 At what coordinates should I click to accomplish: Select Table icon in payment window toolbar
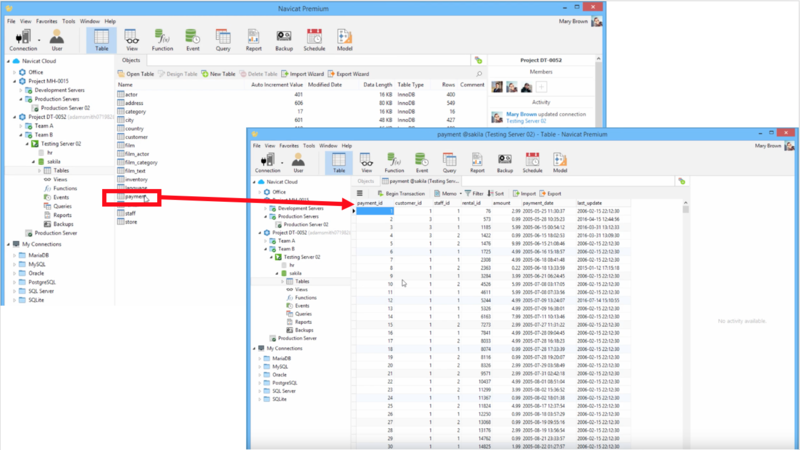pos(339,163)
